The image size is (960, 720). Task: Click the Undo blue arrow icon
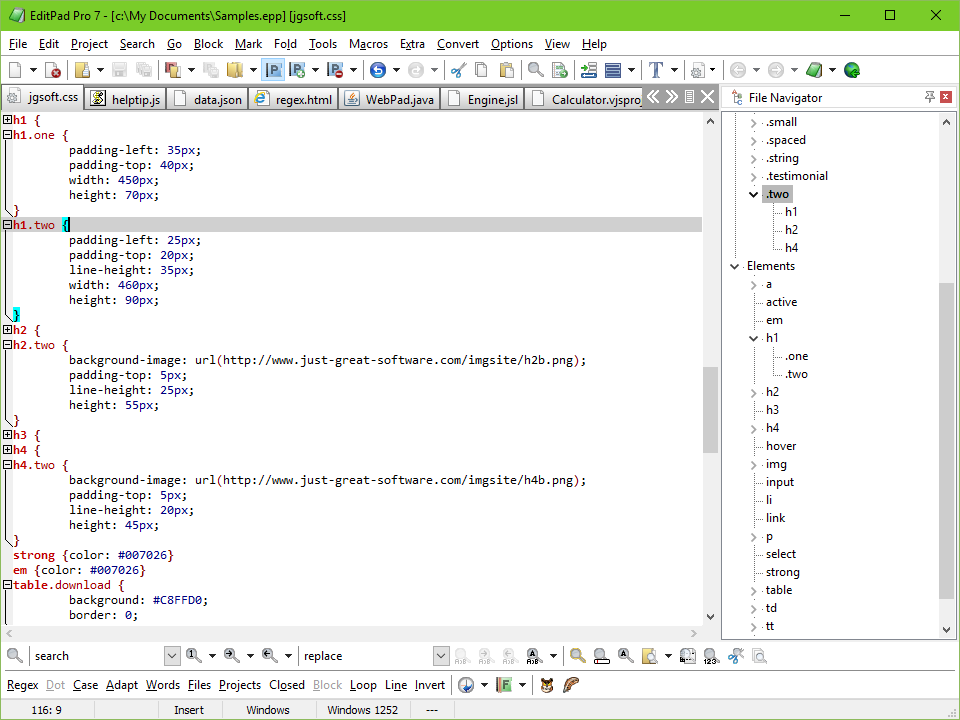point(377,70)
